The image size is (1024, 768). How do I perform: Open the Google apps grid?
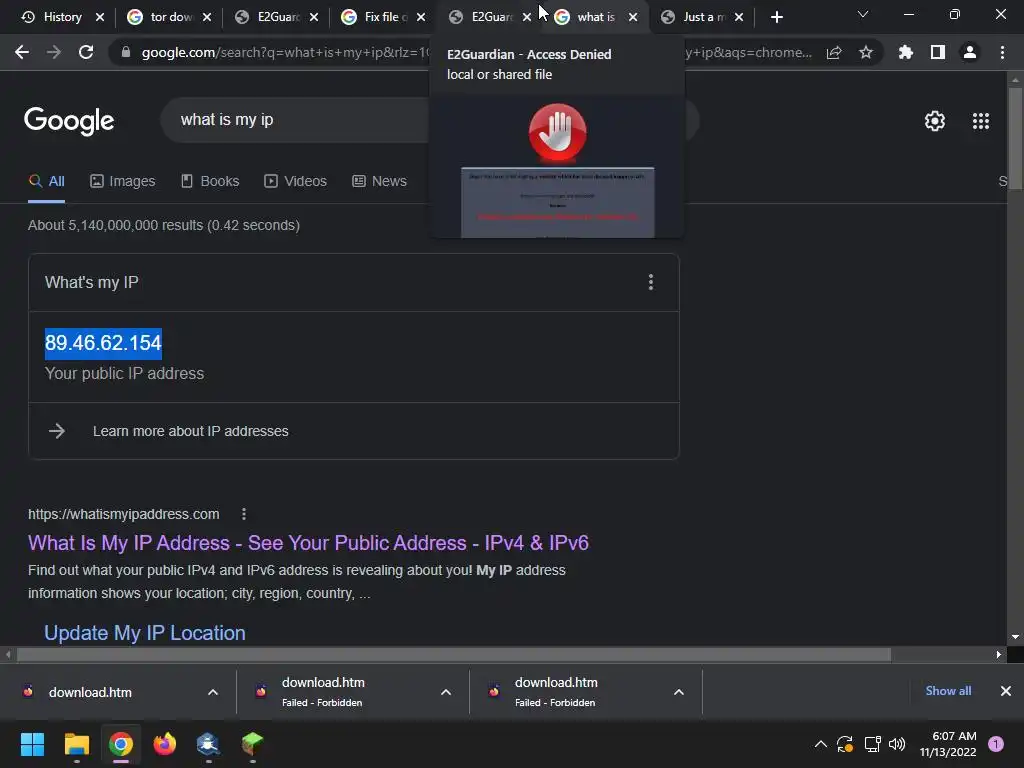pyautogui.click(x=981, y=121)
